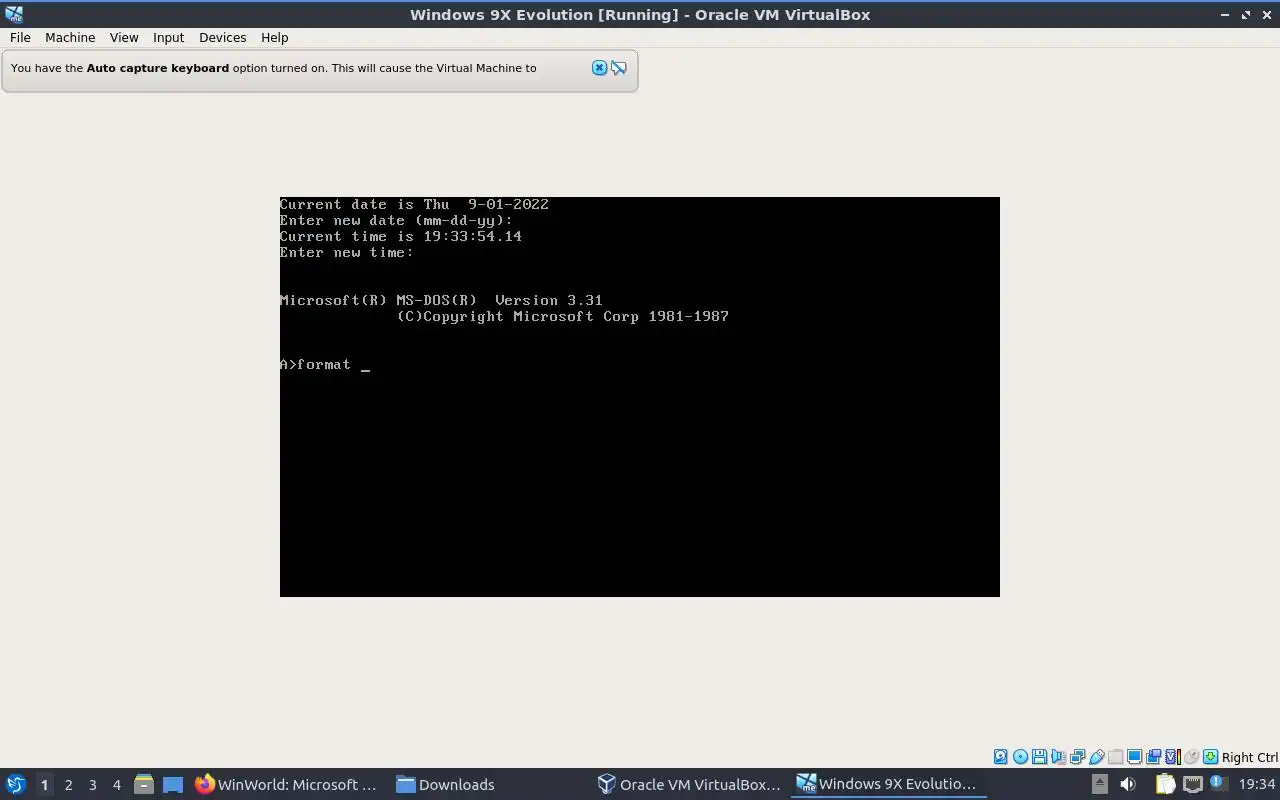This screenshot has width=1280, height=800.
Task: Click the Right Ctrl host key label
Action: [1250, 757]
